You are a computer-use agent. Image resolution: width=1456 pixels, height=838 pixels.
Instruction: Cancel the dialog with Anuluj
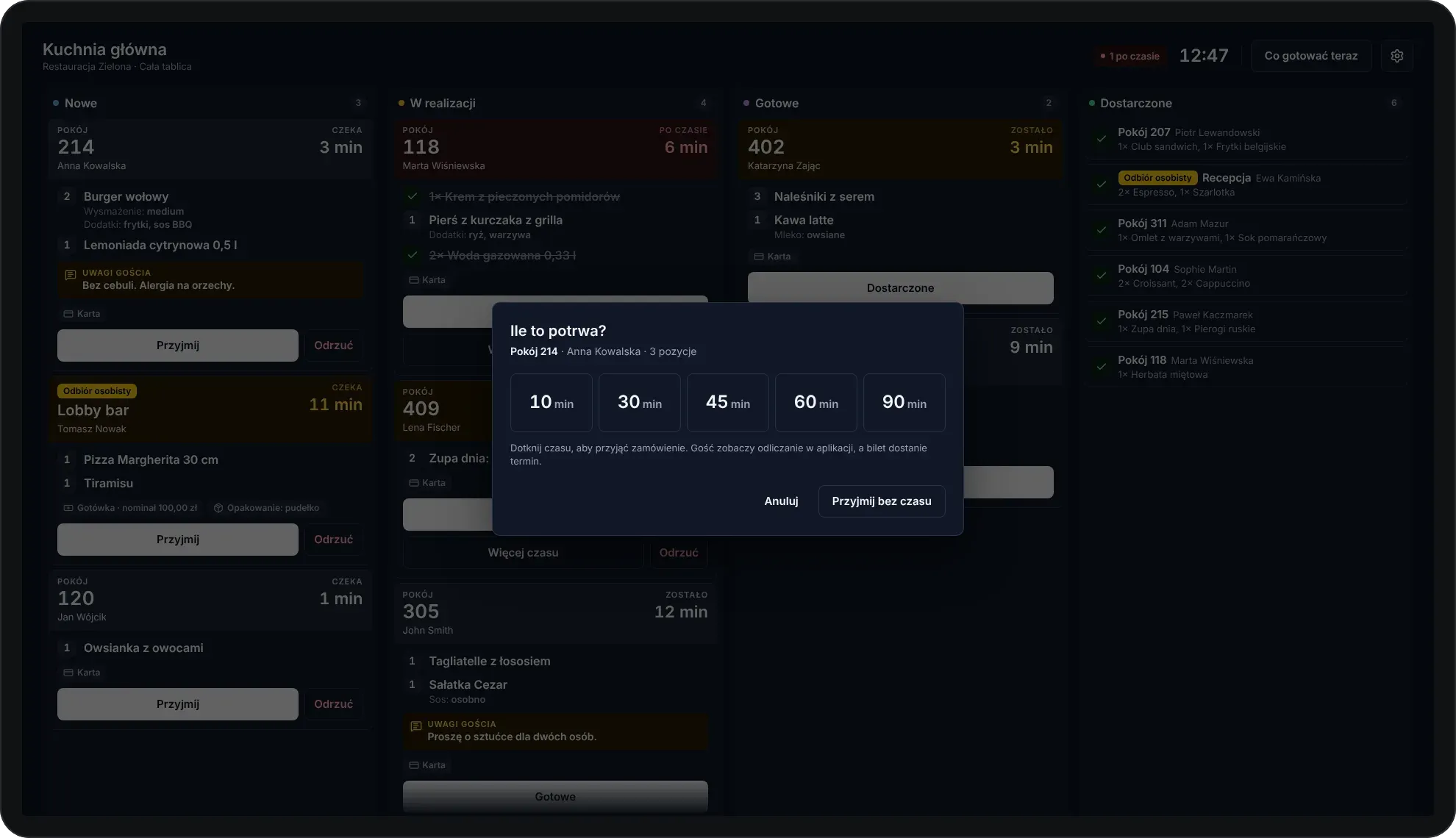781,501
